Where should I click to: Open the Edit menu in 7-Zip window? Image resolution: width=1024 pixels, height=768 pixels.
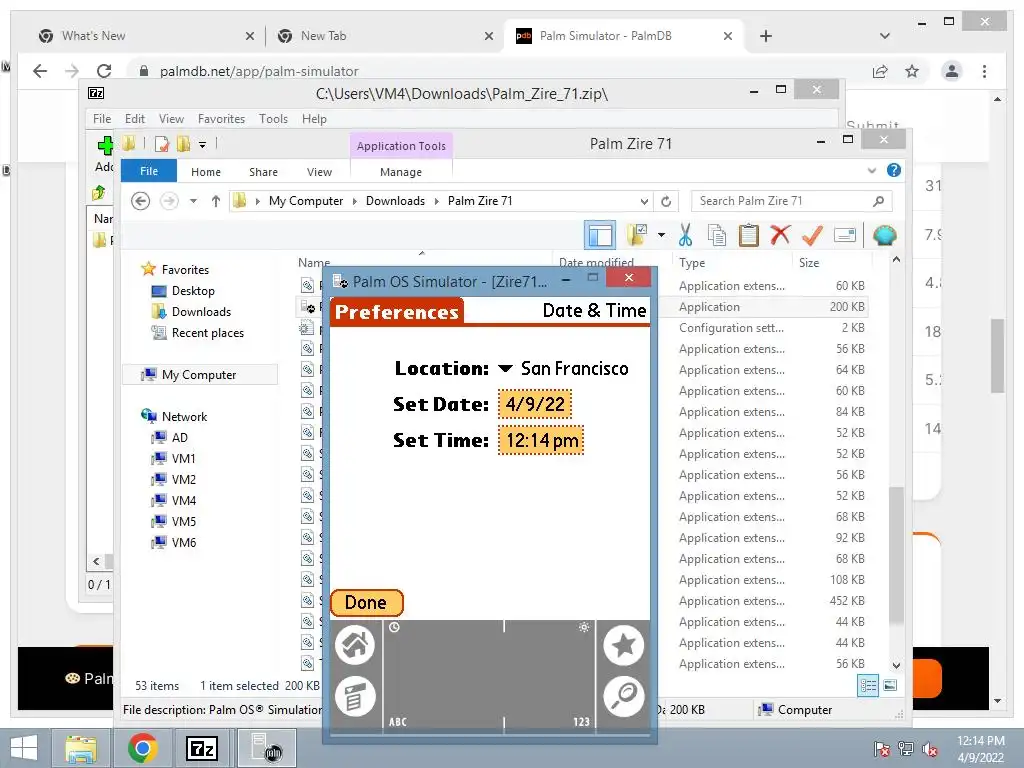click(135, 119)
